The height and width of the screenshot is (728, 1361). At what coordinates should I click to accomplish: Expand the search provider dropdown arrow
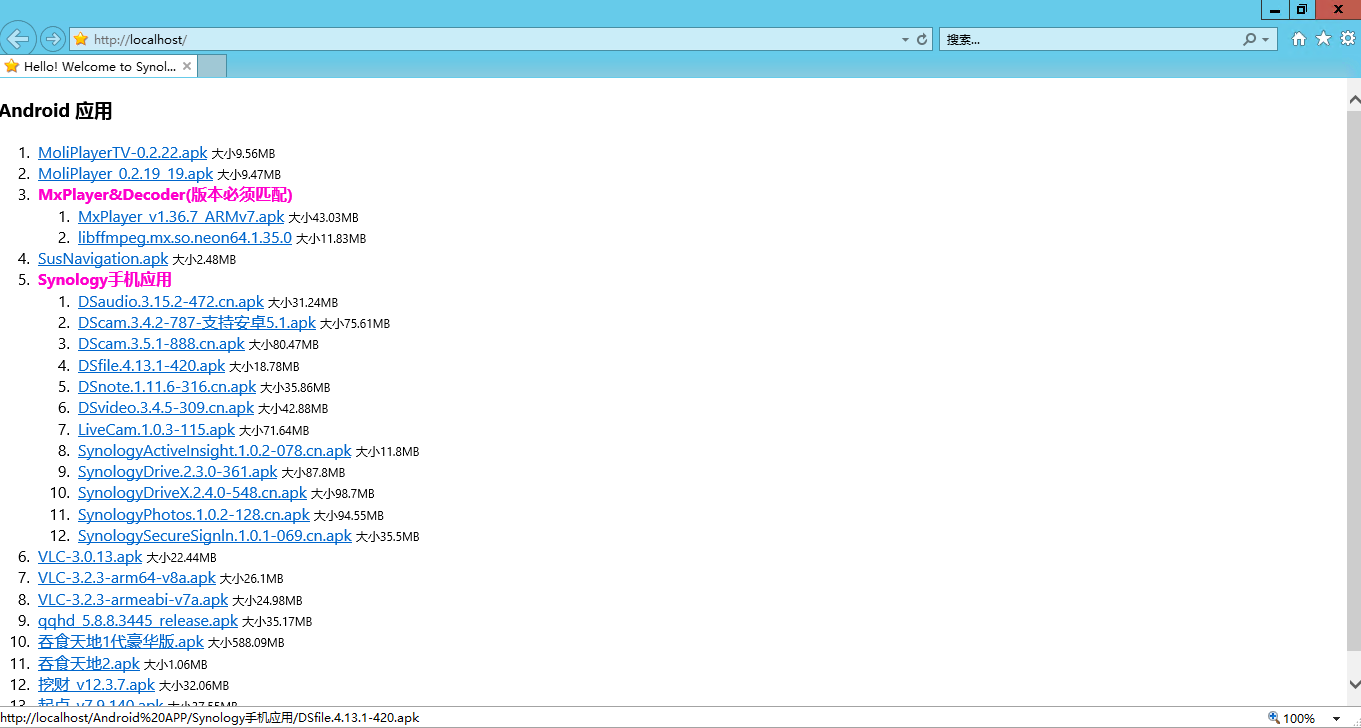[1265, 40]
